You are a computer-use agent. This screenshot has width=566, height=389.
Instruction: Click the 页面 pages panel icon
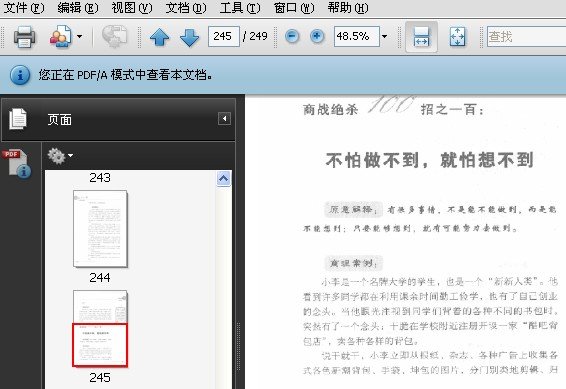tap(18, 119)
